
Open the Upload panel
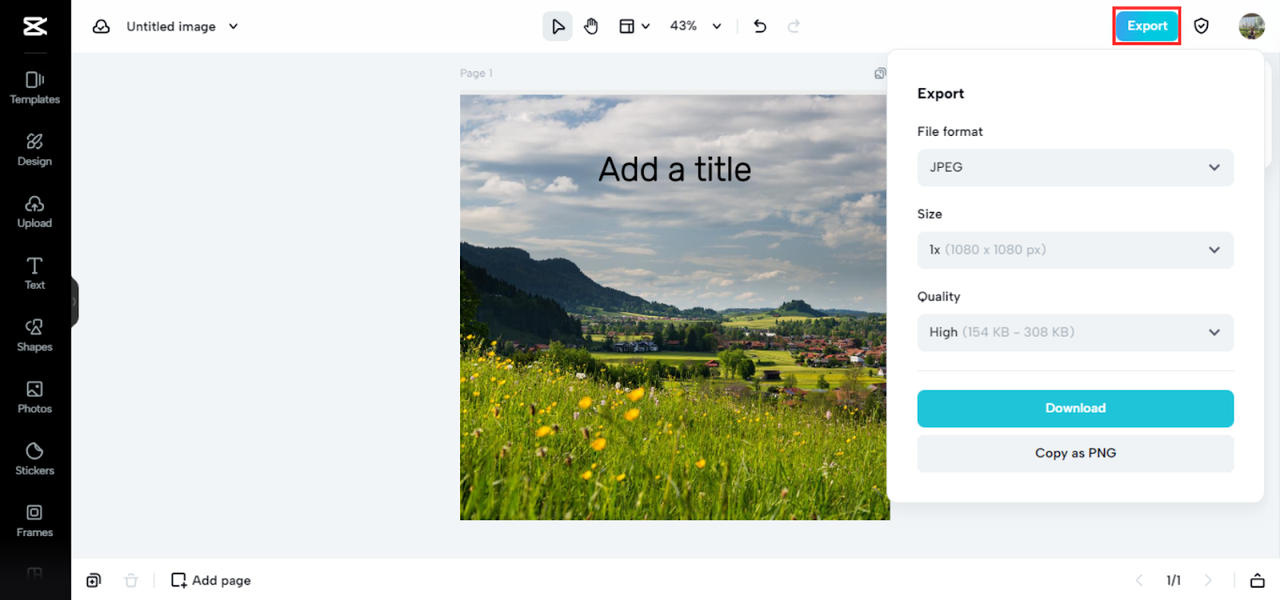click(35, 211)
